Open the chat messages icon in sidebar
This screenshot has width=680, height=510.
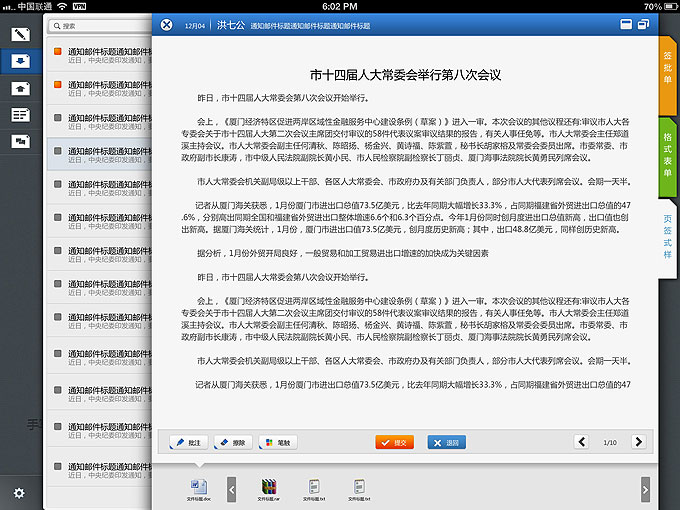point(20,141)
